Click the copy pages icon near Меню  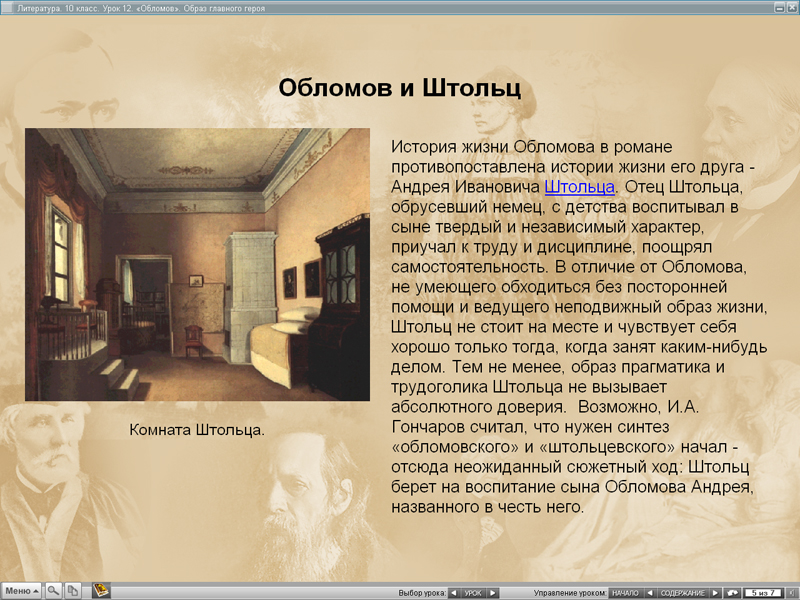[x=75, y=590]
